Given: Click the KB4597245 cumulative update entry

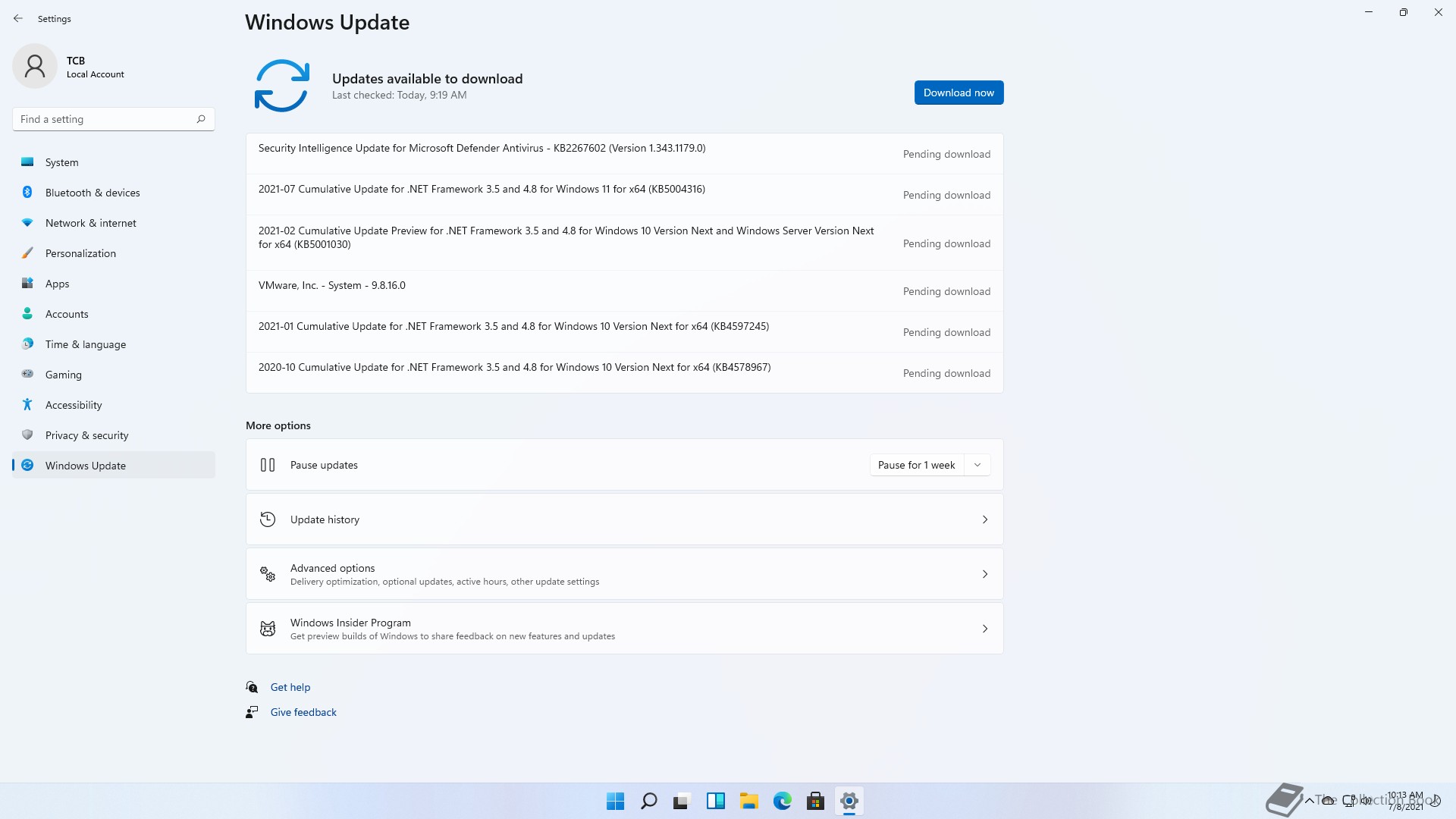Looking at the screenshot, I should point(624,332).
